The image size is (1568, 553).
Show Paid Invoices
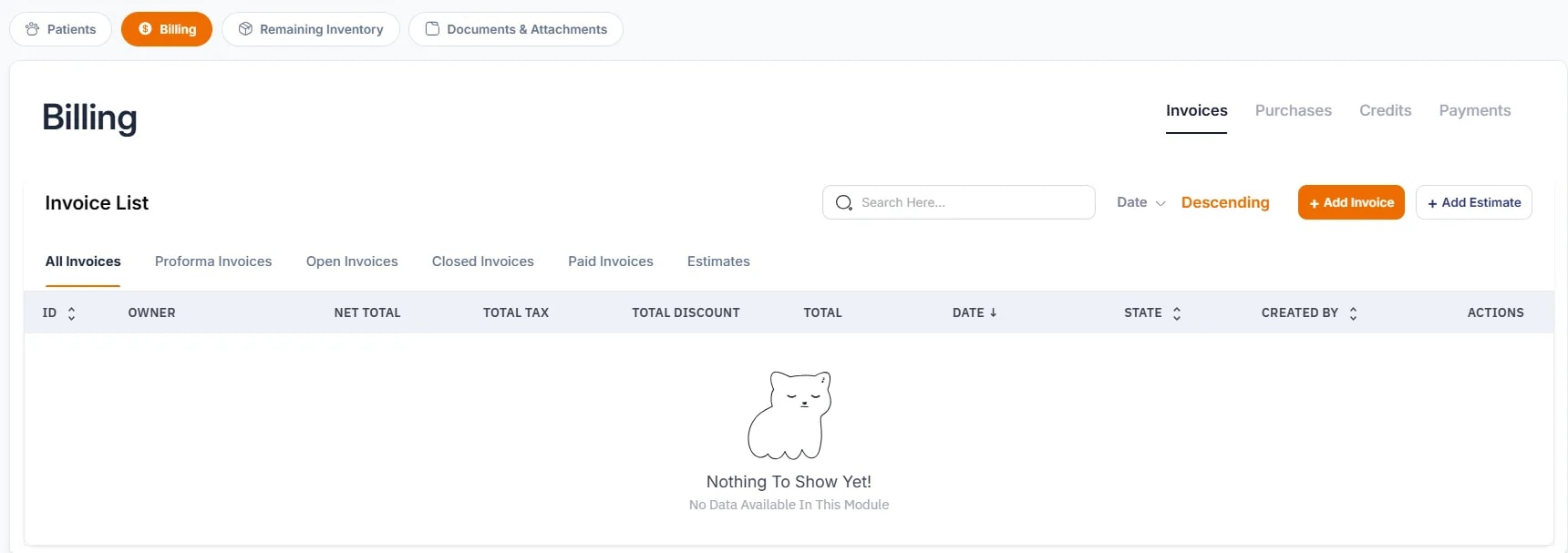[611, 261]
